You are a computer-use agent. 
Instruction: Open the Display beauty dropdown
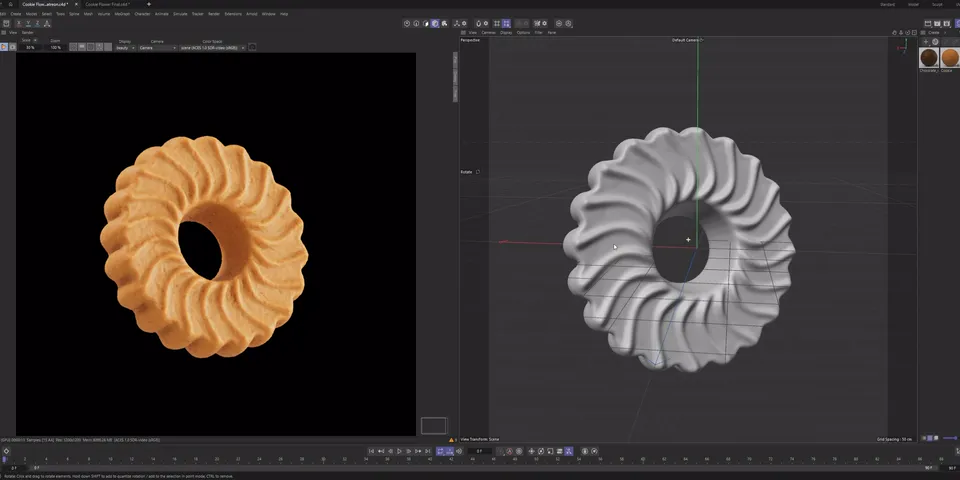click(126, 47)
